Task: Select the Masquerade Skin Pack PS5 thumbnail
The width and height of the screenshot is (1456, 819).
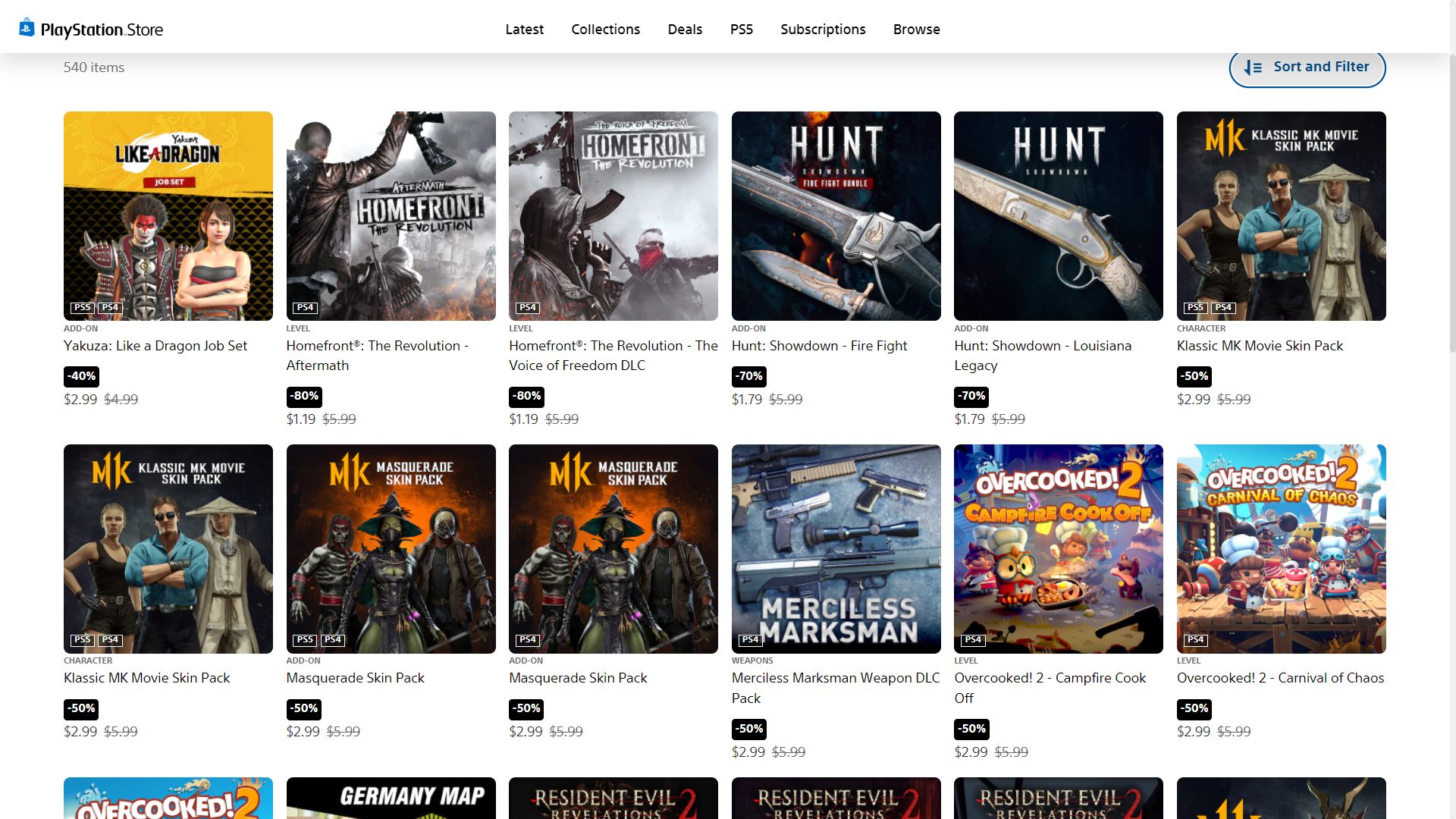Action: click(x=391, y=549)
